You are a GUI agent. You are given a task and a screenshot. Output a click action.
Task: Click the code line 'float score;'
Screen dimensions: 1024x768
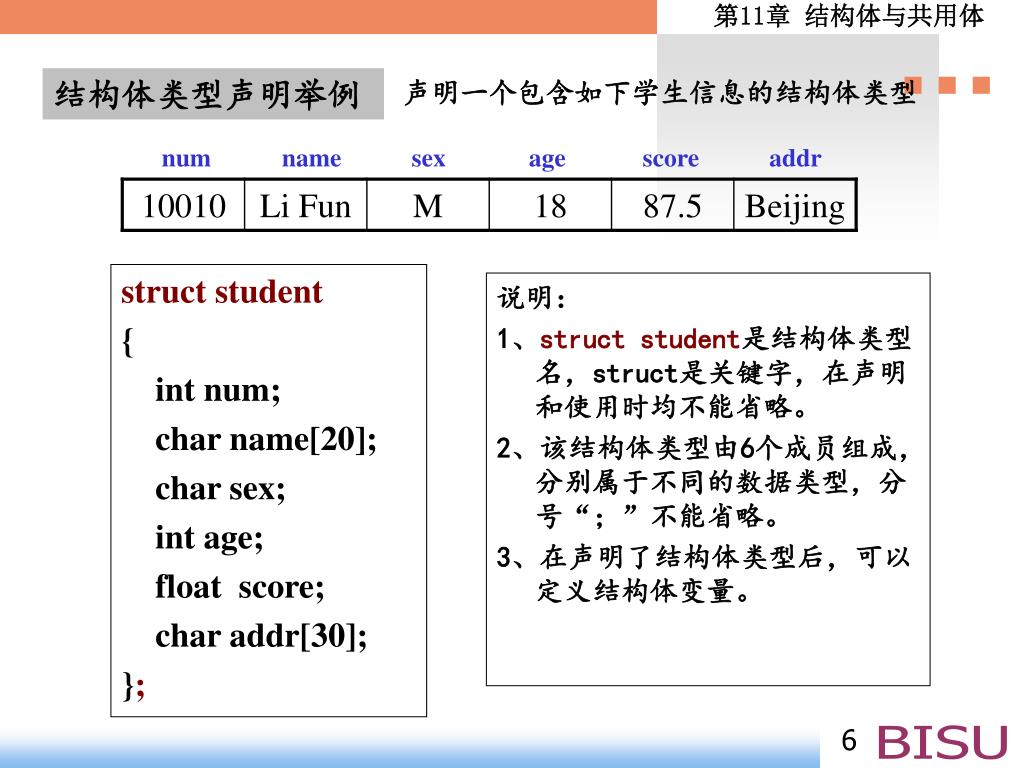tap(240, 587)
